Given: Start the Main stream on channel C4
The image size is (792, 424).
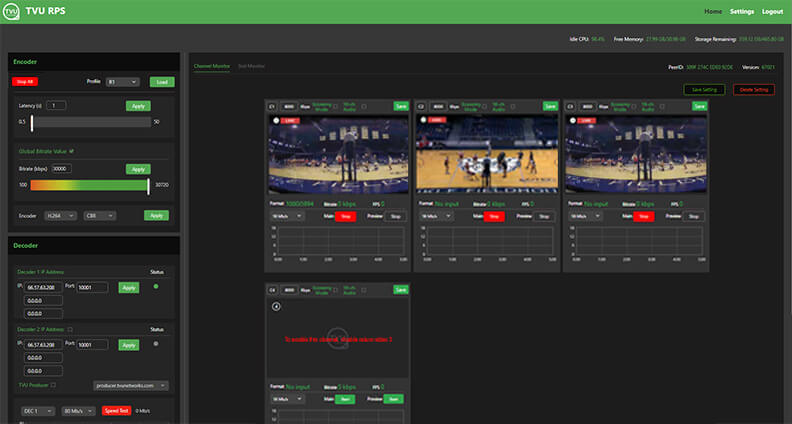Looking at the screenshot, I should (345, 399).
